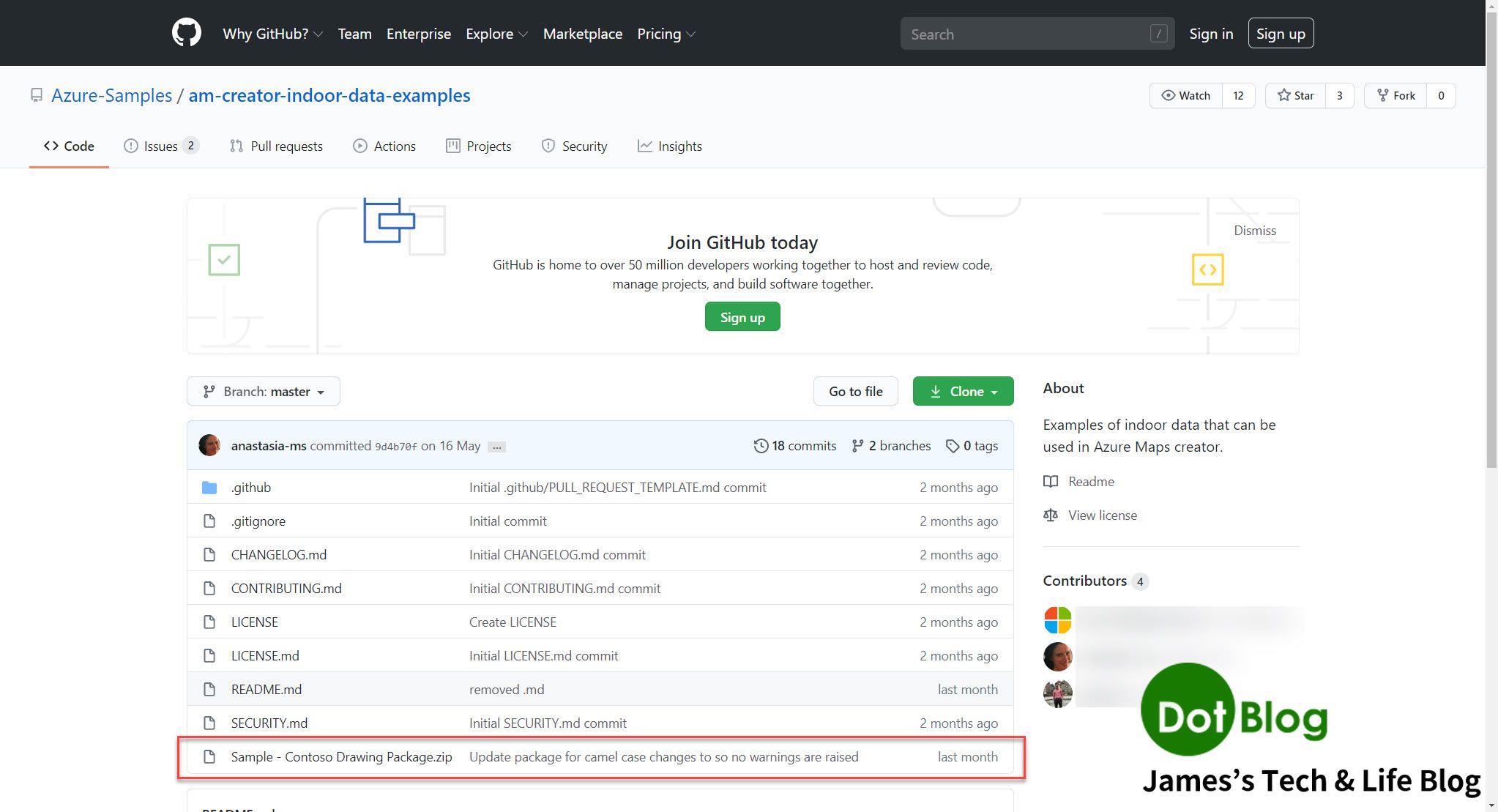Dismiss the Join GitHub banner
1498x812 pixels.
(x=1254, y=231)
